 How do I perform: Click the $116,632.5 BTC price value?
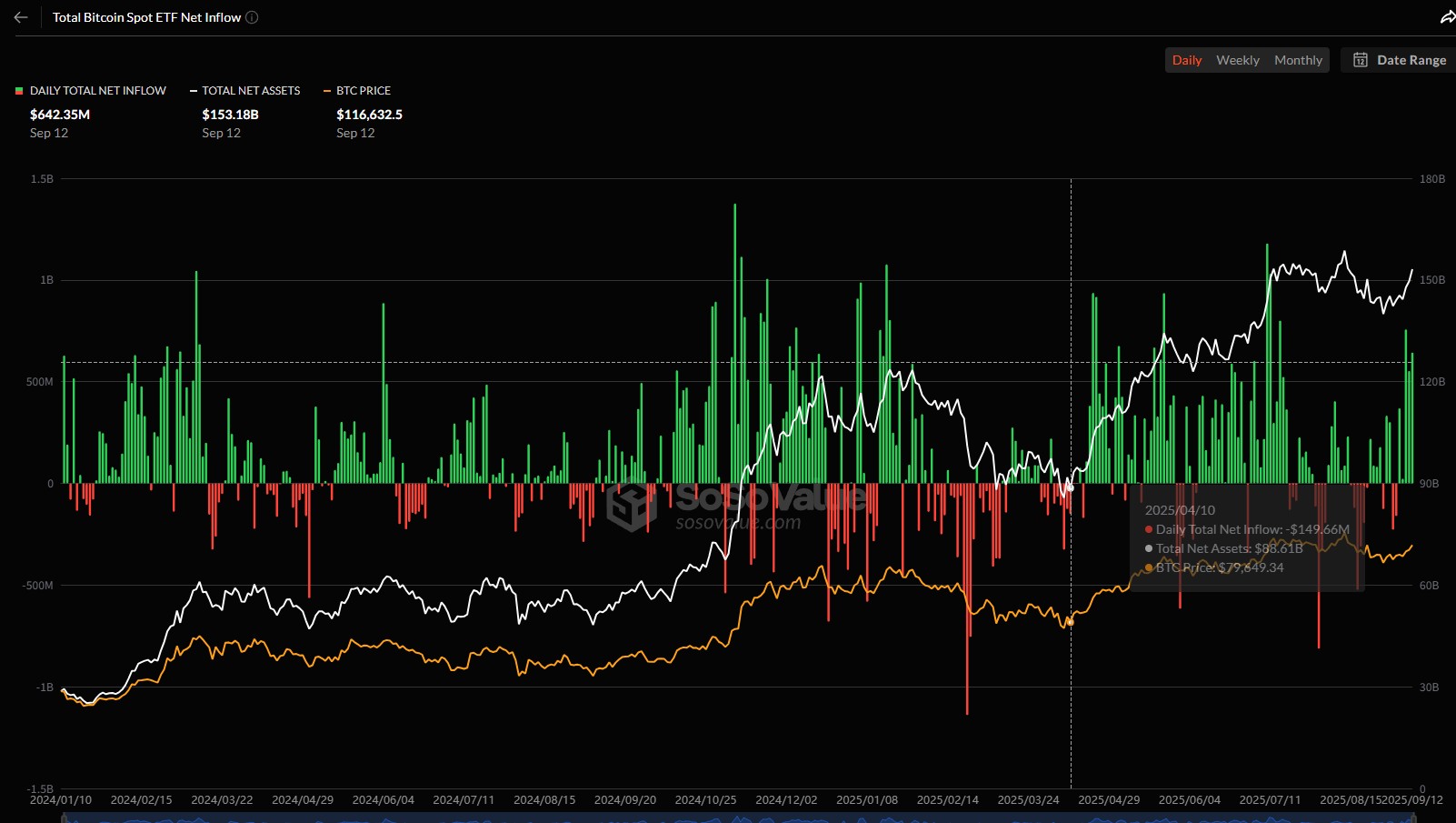(x=369, y=115)
